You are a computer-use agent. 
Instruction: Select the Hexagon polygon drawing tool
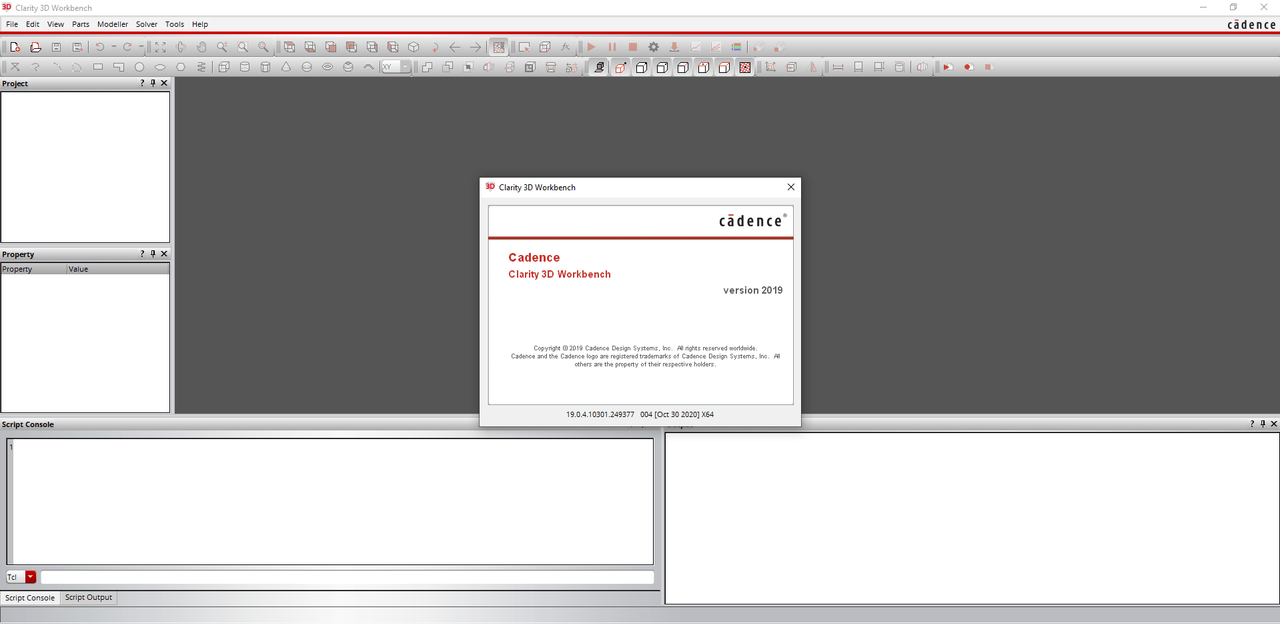[181, 67]
